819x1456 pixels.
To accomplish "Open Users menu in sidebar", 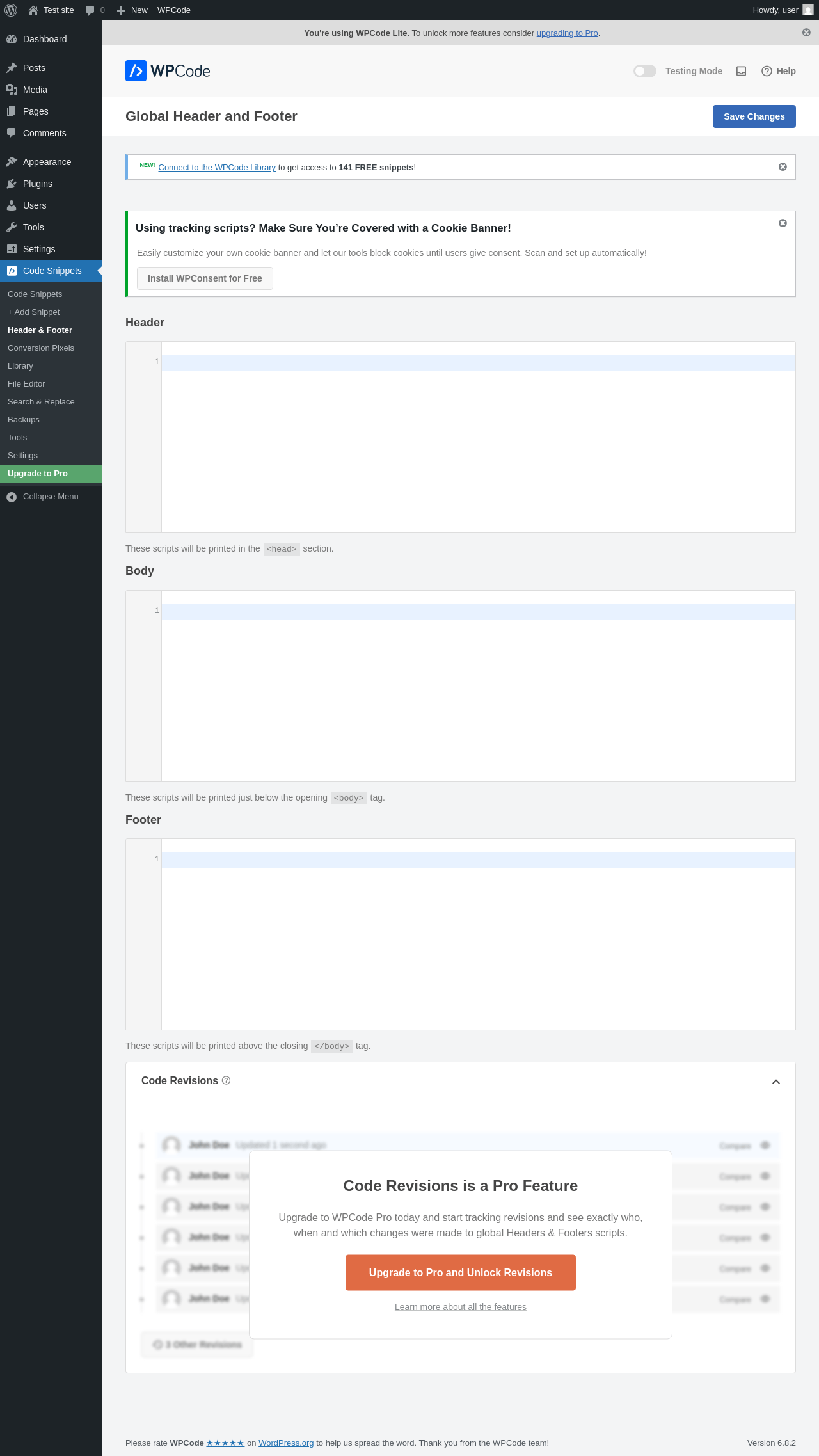I will point(51,205).
